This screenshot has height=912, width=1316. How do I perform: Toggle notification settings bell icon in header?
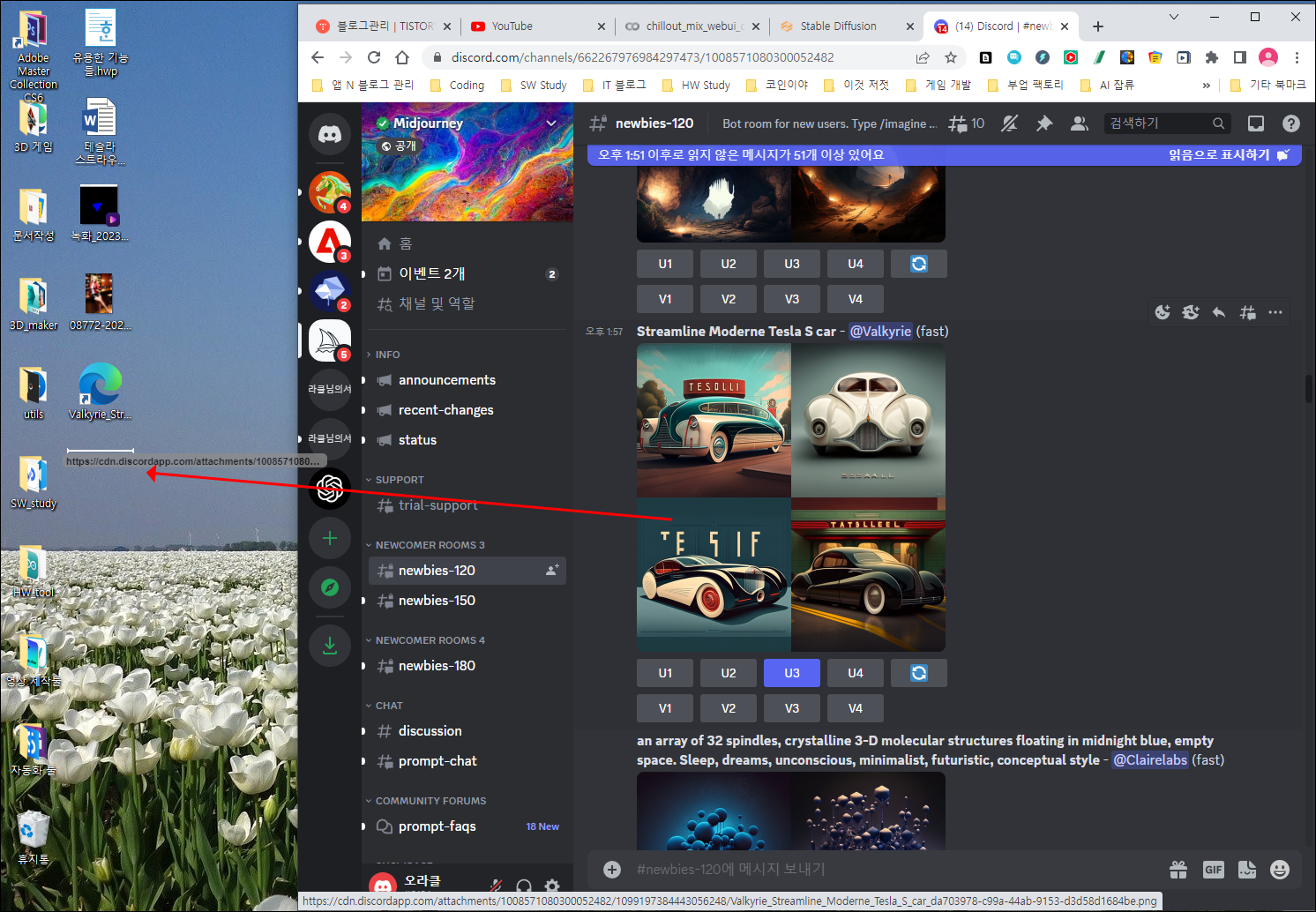(x=1010, y=123)
